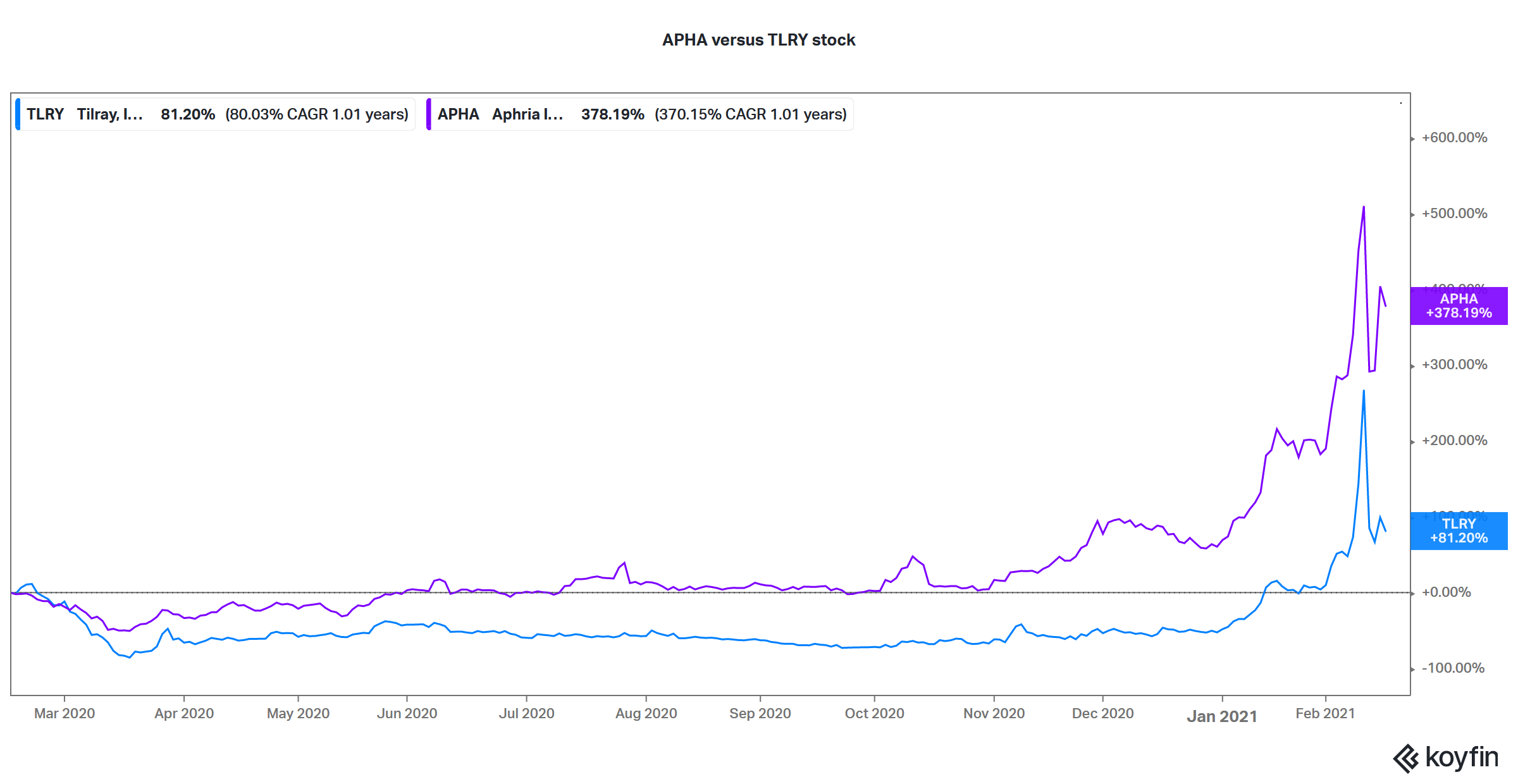Click the Apr 2020 x-axis label
This screenshot has height=784, width=1518.
coord(184,714)
